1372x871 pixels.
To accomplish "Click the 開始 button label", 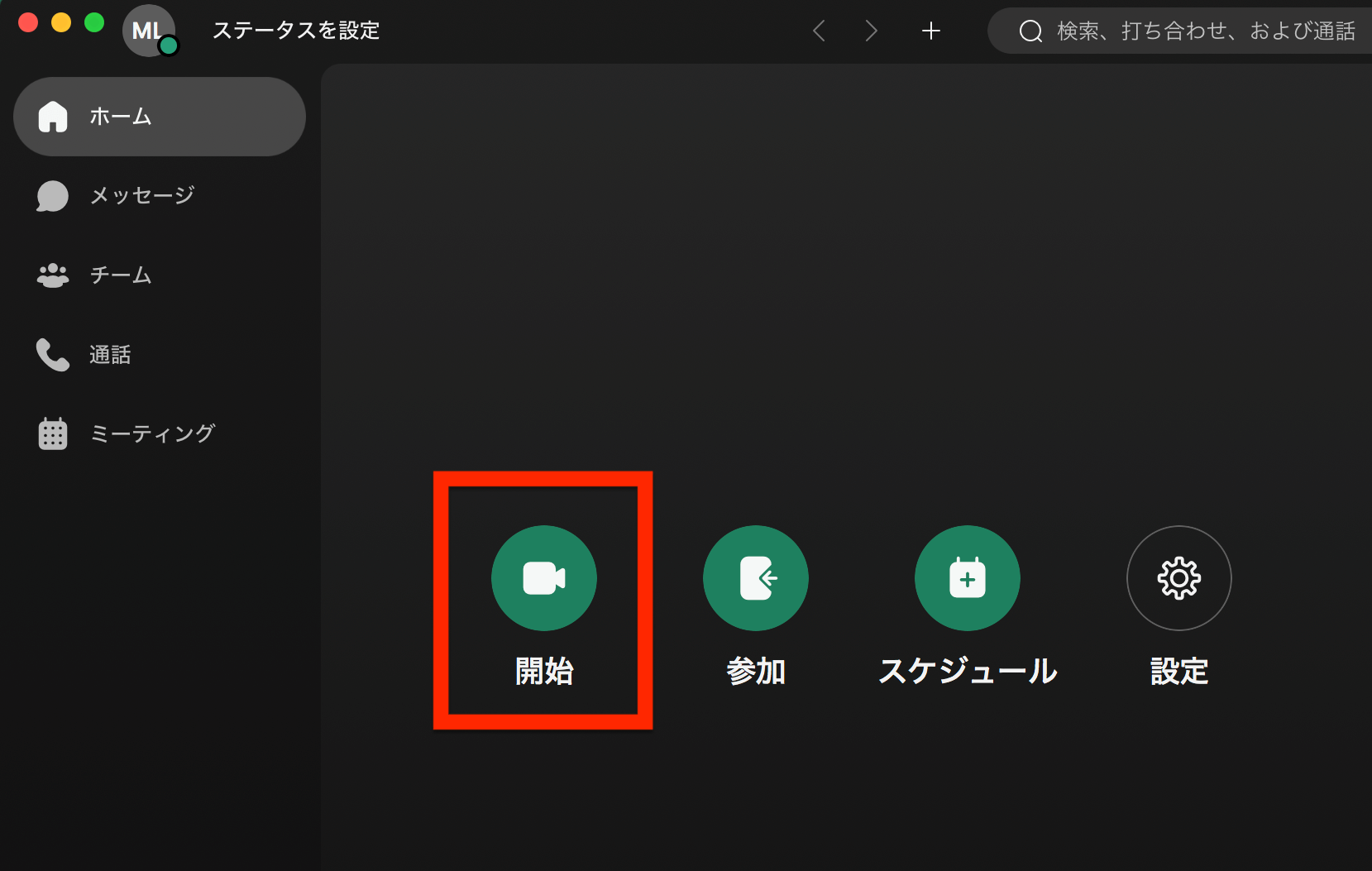I will [543, 672].
